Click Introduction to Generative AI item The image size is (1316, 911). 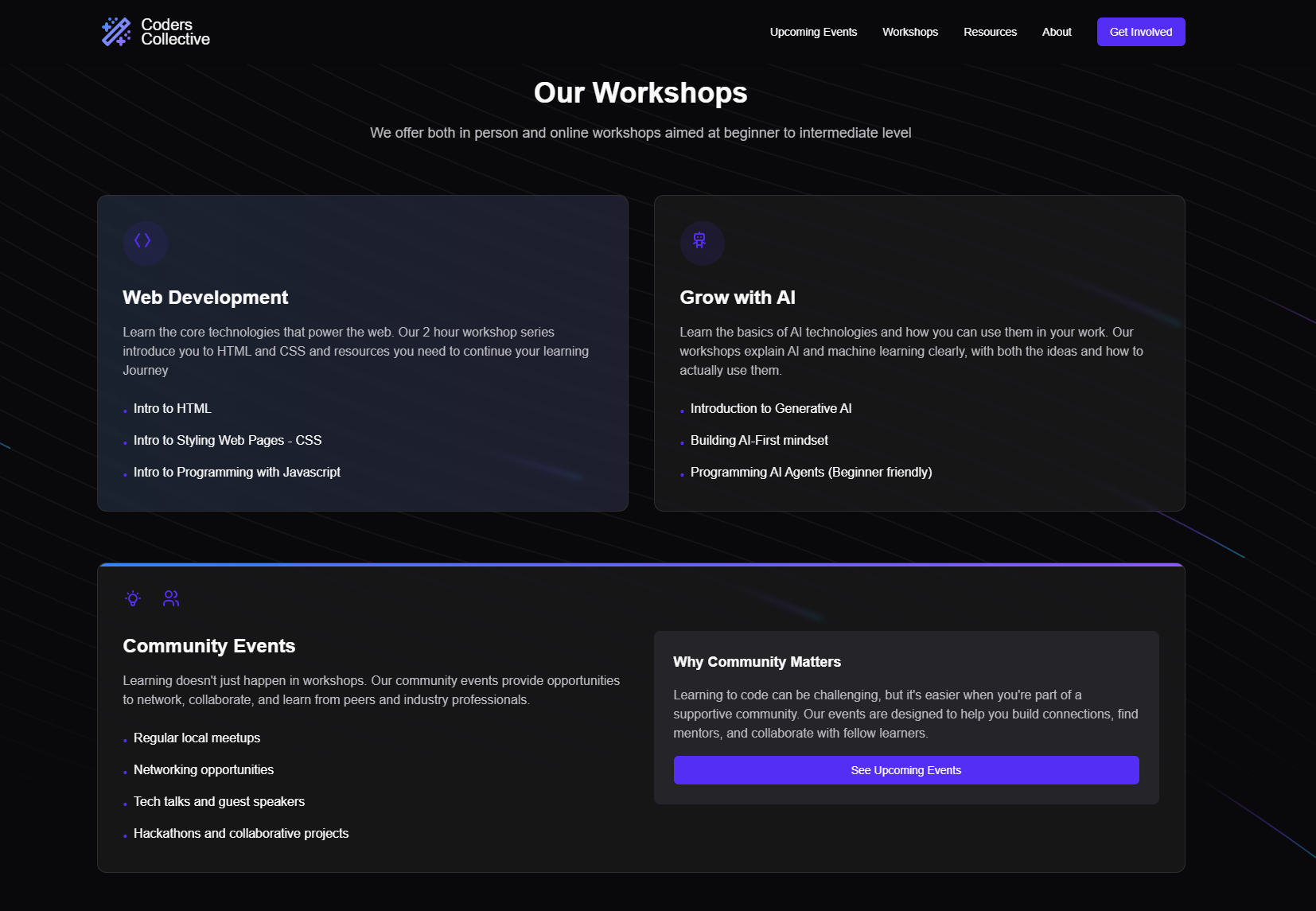pyautogui.click(x=771, y=408)
